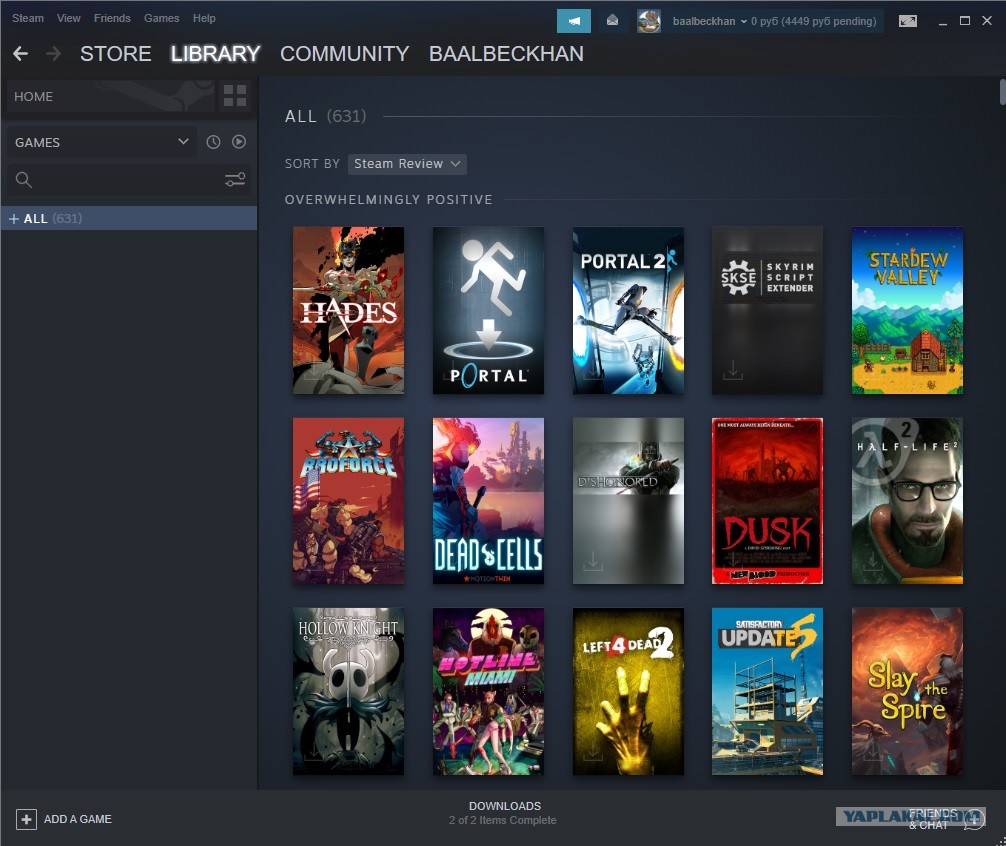Viewport: 1006px width, 846px height.
Task: Select the Portal 2 game cover
Action: [x=628, y=310]
